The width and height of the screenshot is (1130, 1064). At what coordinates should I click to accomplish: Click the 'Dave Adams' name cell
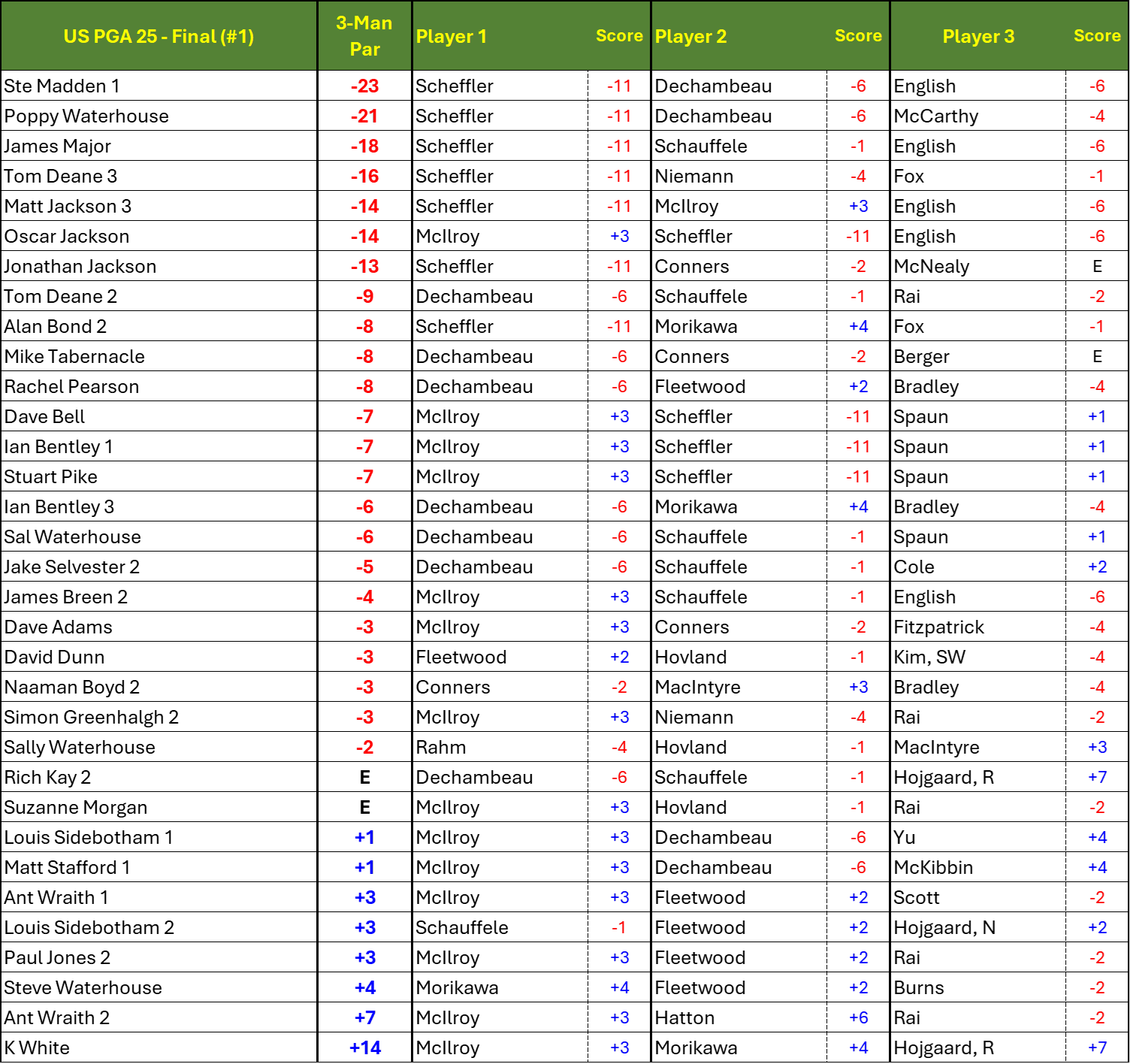[159, 627]
